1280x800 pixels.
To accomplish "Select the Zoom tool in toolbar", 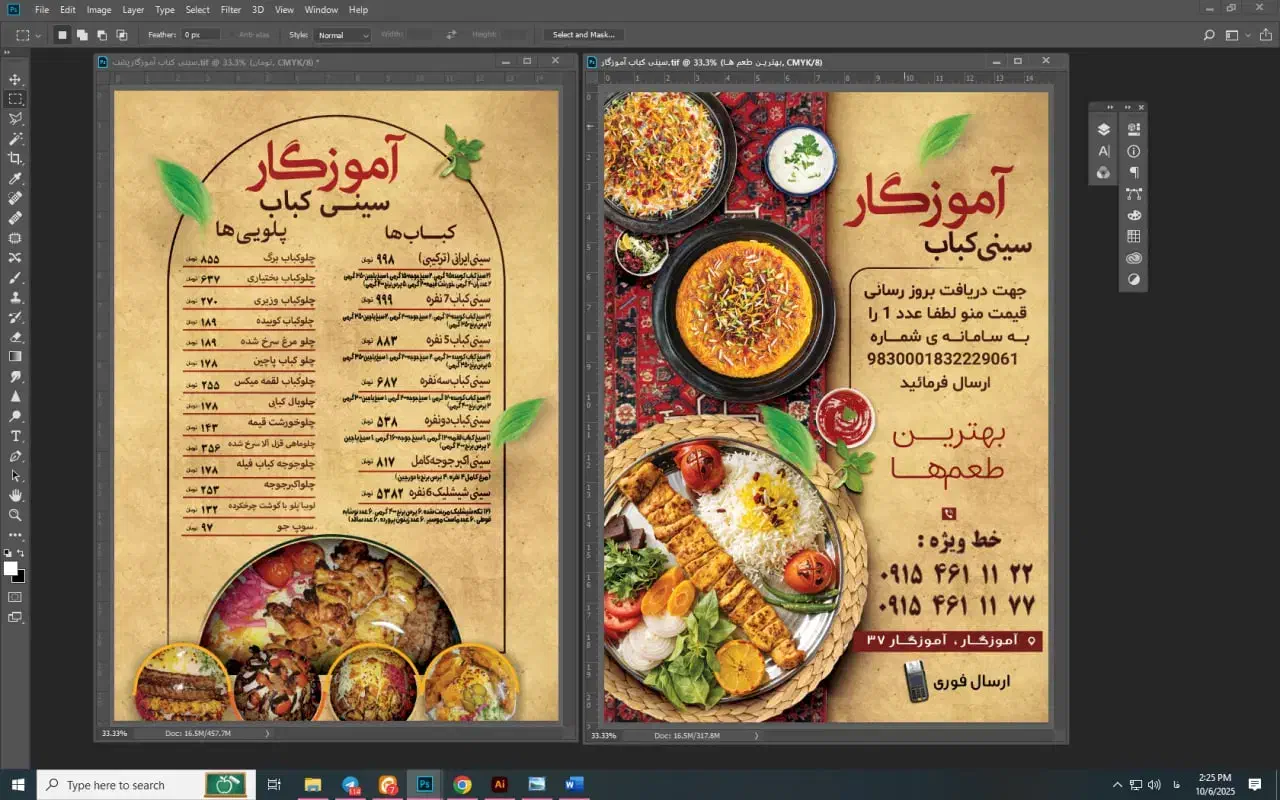I will (15, 515).
